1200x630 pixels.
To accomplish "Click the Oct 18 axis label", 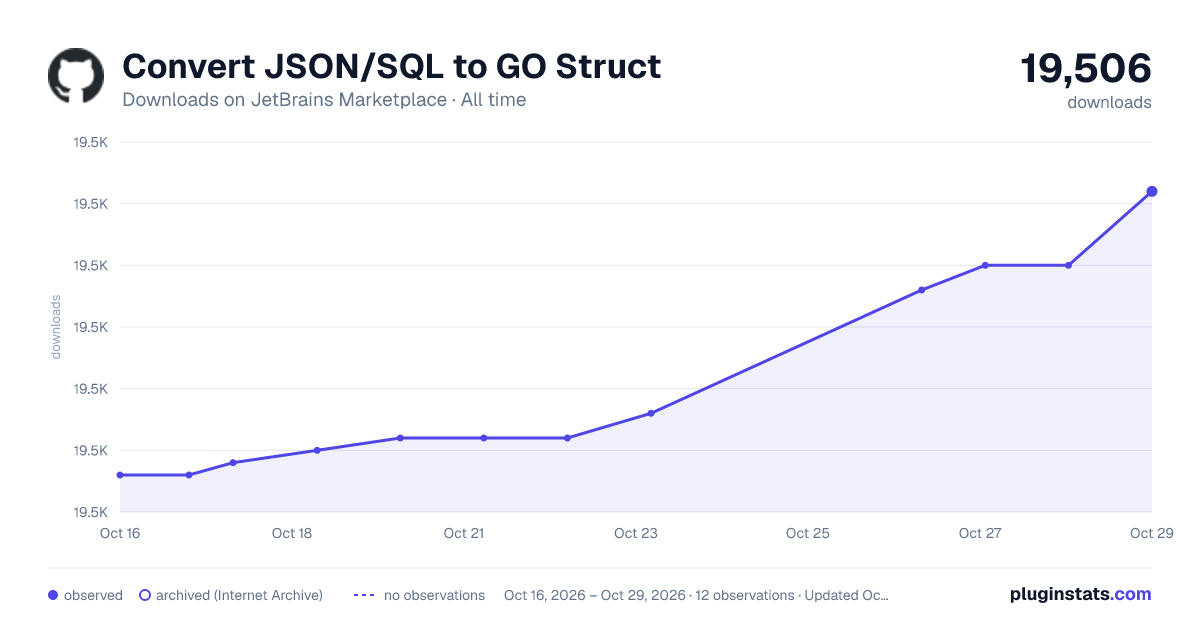I will pyautogui.click(x=292, y=533).
